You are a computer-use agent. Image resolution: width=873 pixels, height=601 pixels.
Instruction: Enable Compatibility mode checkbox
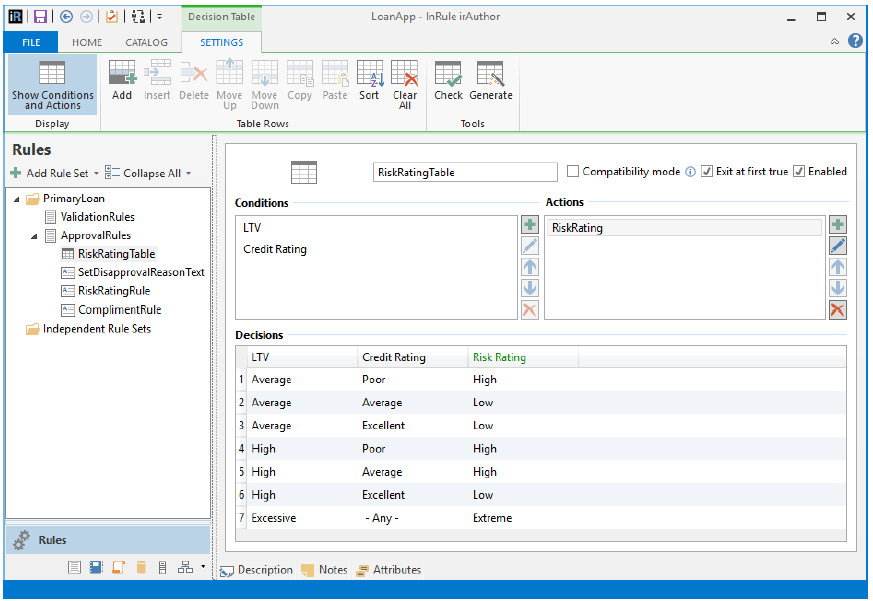pos(573,172)
